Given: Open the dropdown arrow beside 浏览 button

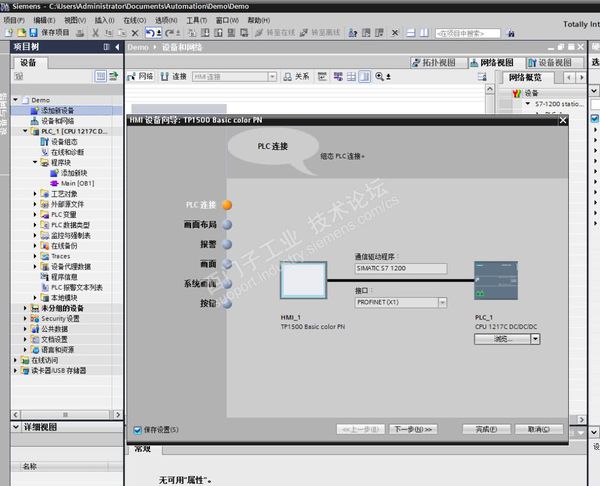Looking at the screenshot, I should (x=536, y=339).
